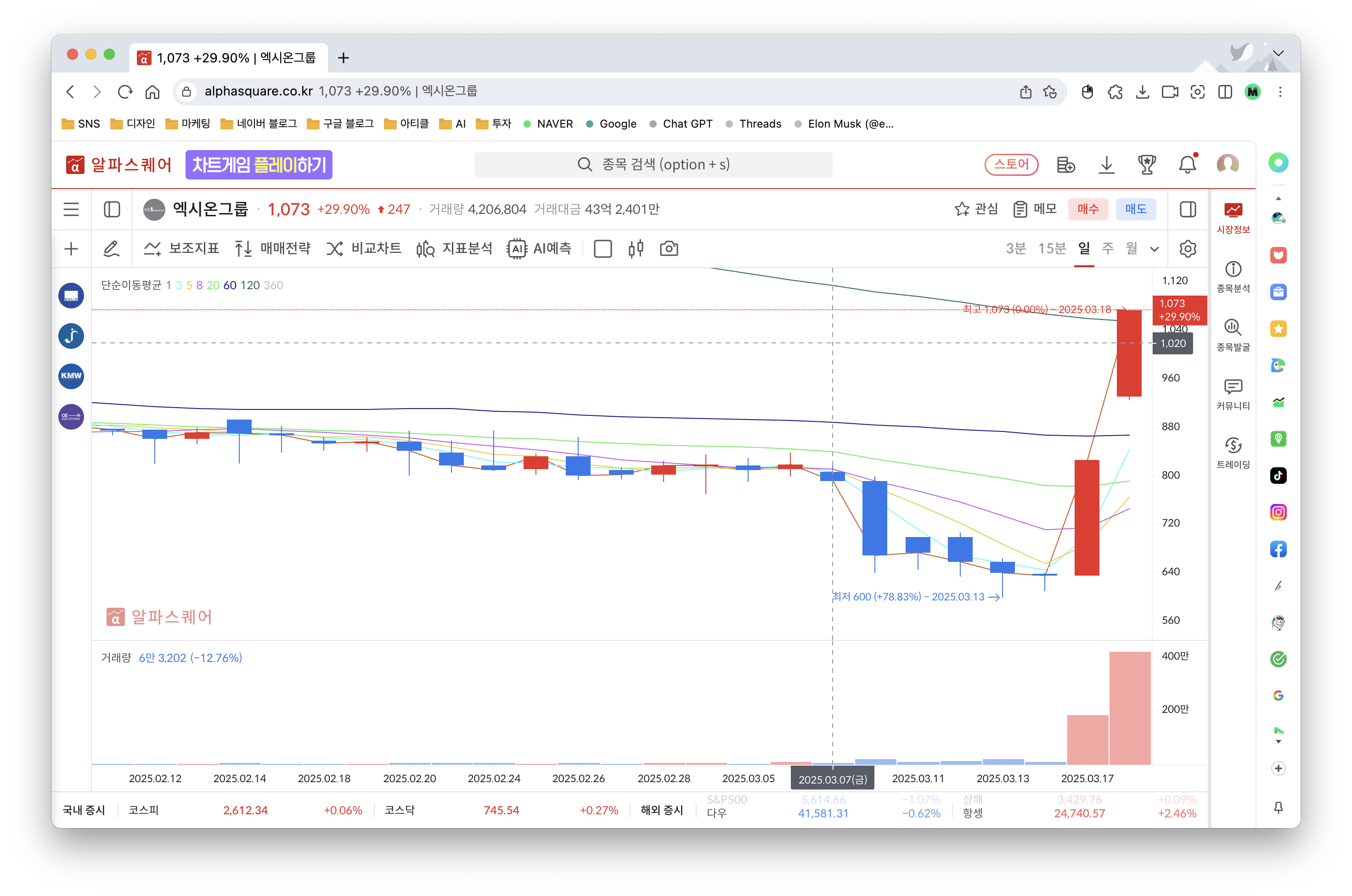Viewport: 1352px width, 896px height.
Task: Open the 보조지표 indicators menu
Action: tap(182, 249)
